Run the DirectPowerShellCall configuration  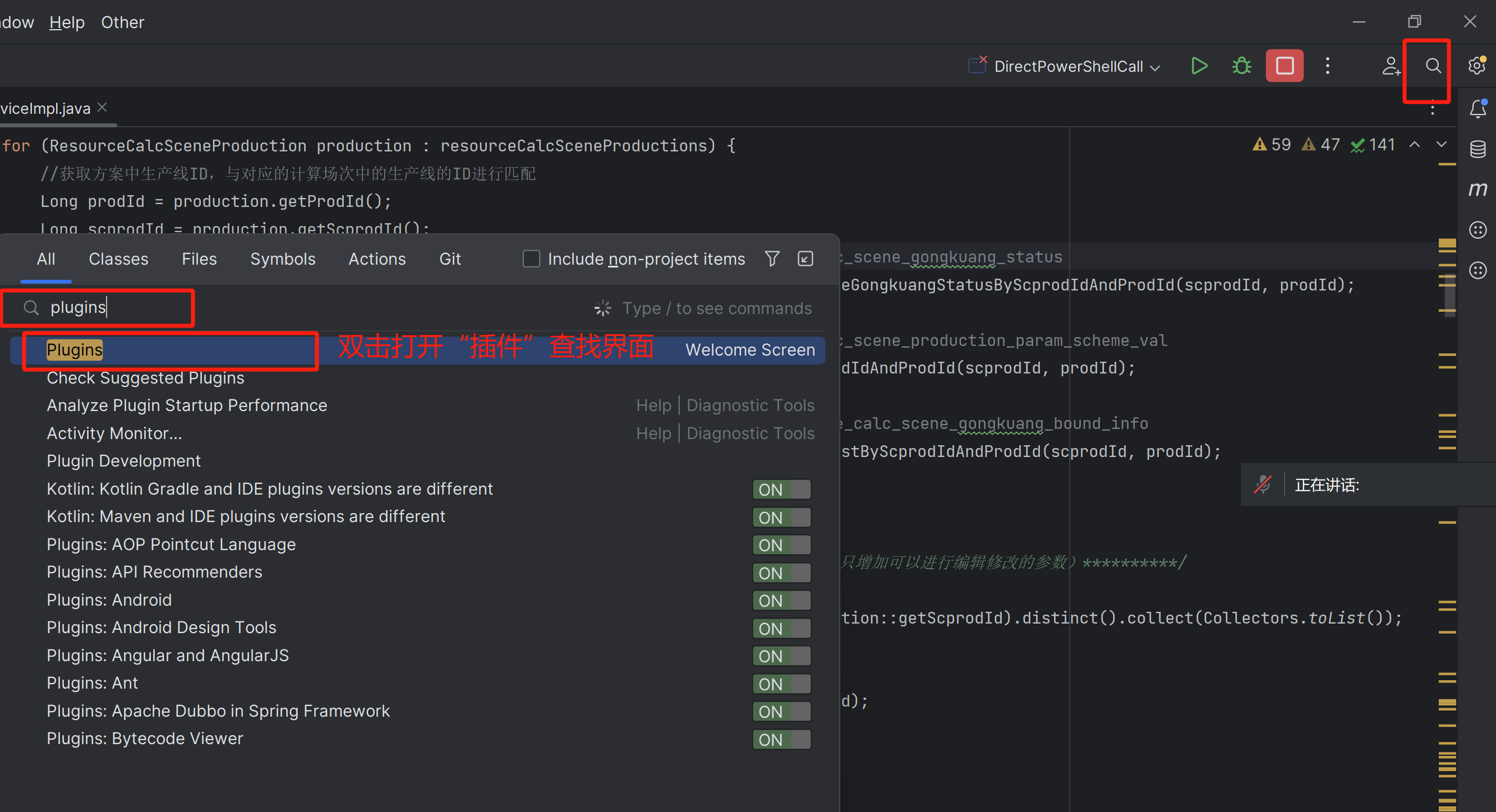point(1199,66)
